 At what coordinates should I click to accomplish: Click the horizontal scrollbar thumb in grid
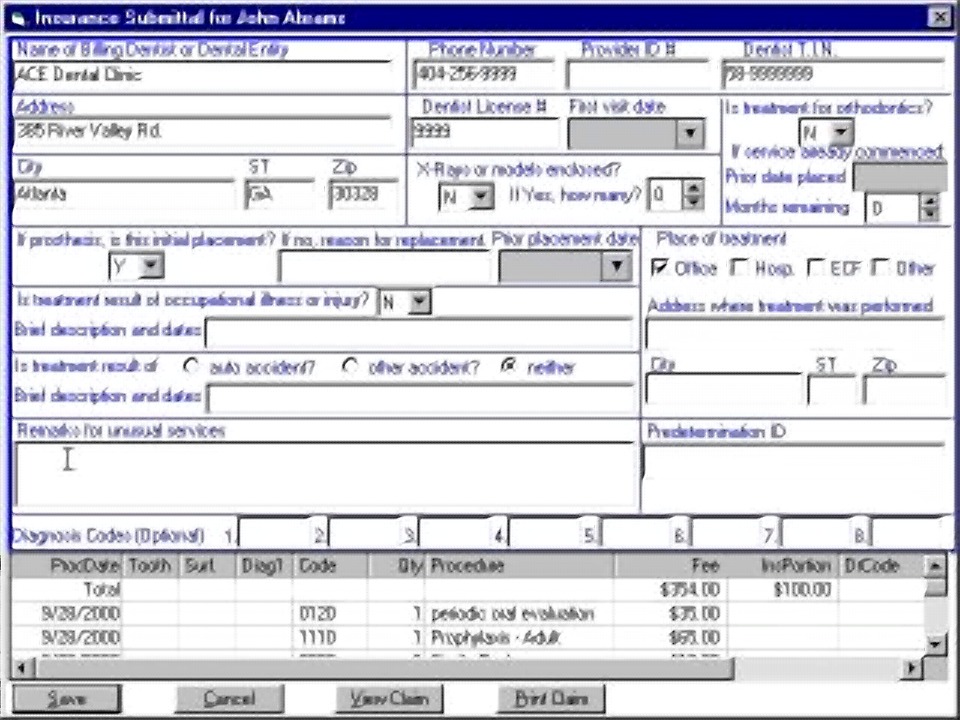click(384, 667)
